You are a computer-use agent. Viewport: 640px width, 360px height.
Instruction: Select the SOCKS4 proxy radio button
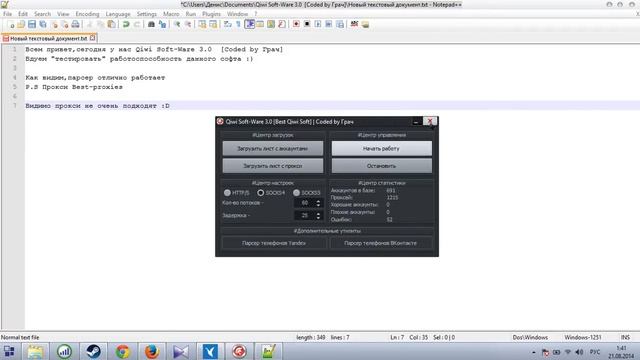(260, 192)
